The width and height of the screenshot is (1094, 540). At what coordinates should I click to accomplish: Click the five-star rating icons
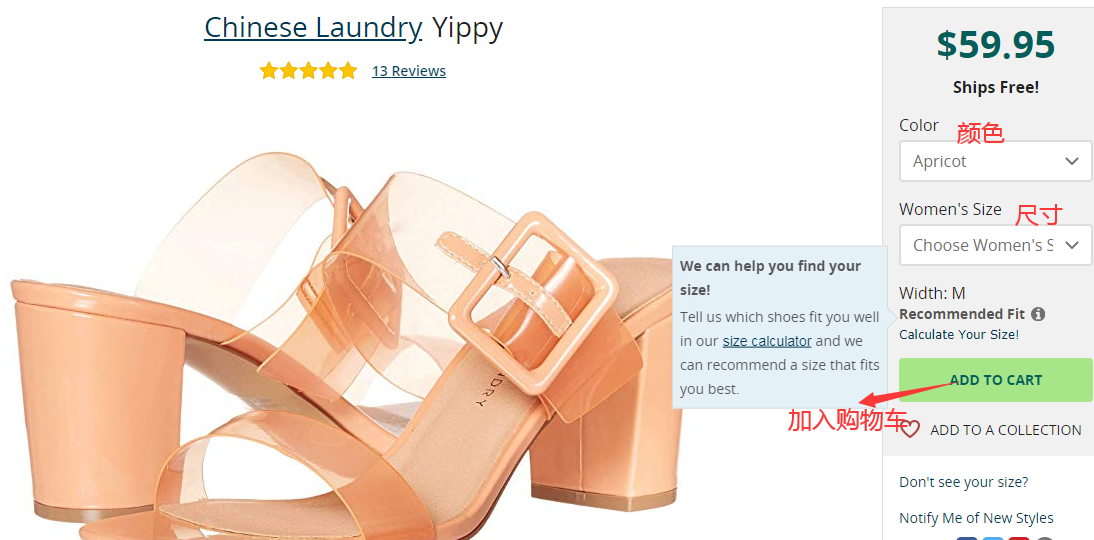308,70
